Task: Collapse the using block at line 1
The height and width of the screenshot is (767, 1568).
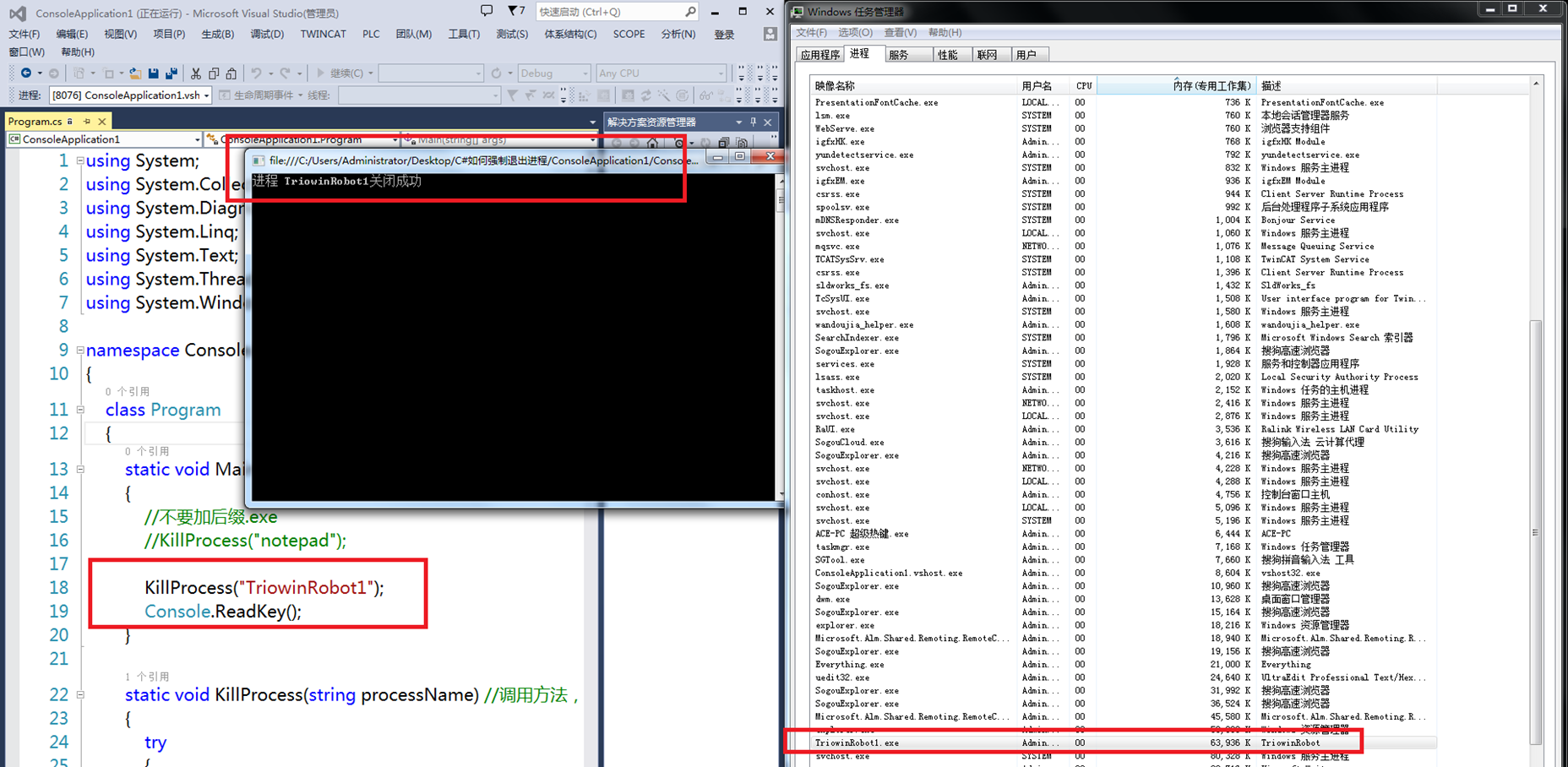Action: pyautogui.click(x=80, y=160)
